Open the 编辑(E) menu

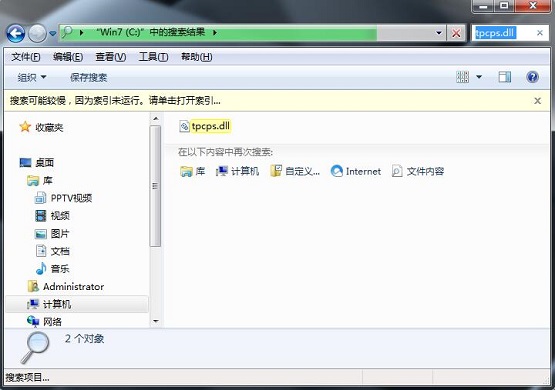pos(68,57)
